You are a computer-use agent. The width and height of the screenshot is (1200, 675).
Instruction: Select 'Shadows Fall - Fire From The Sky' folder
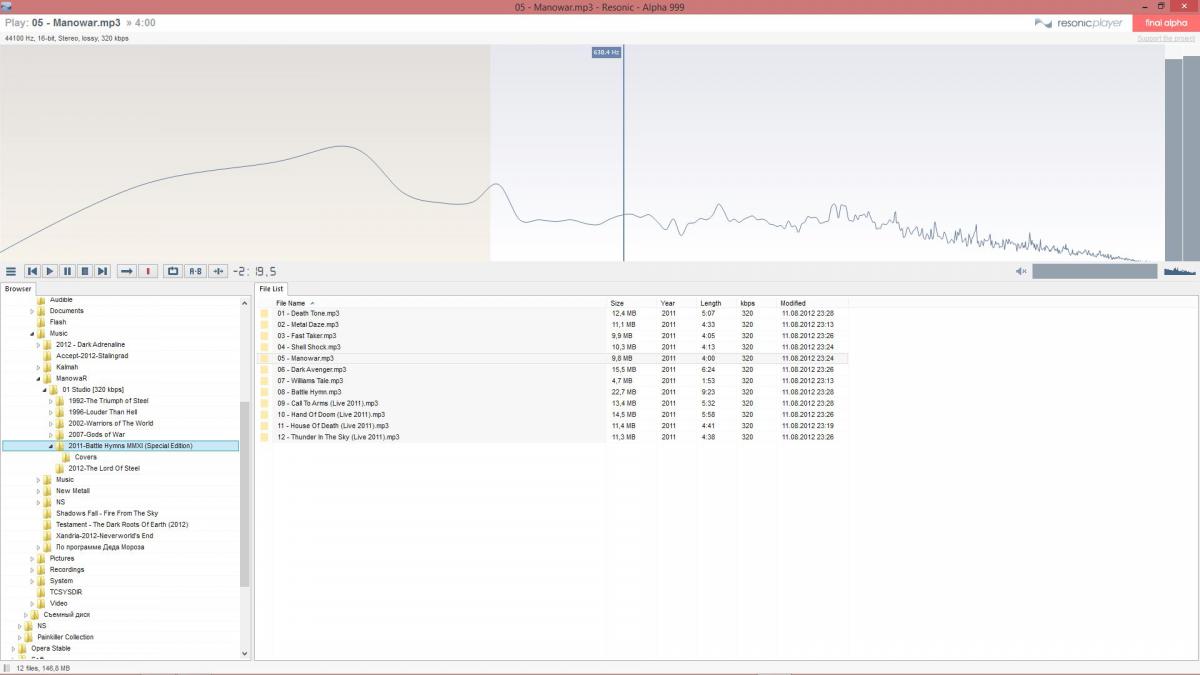pos(107,513)
